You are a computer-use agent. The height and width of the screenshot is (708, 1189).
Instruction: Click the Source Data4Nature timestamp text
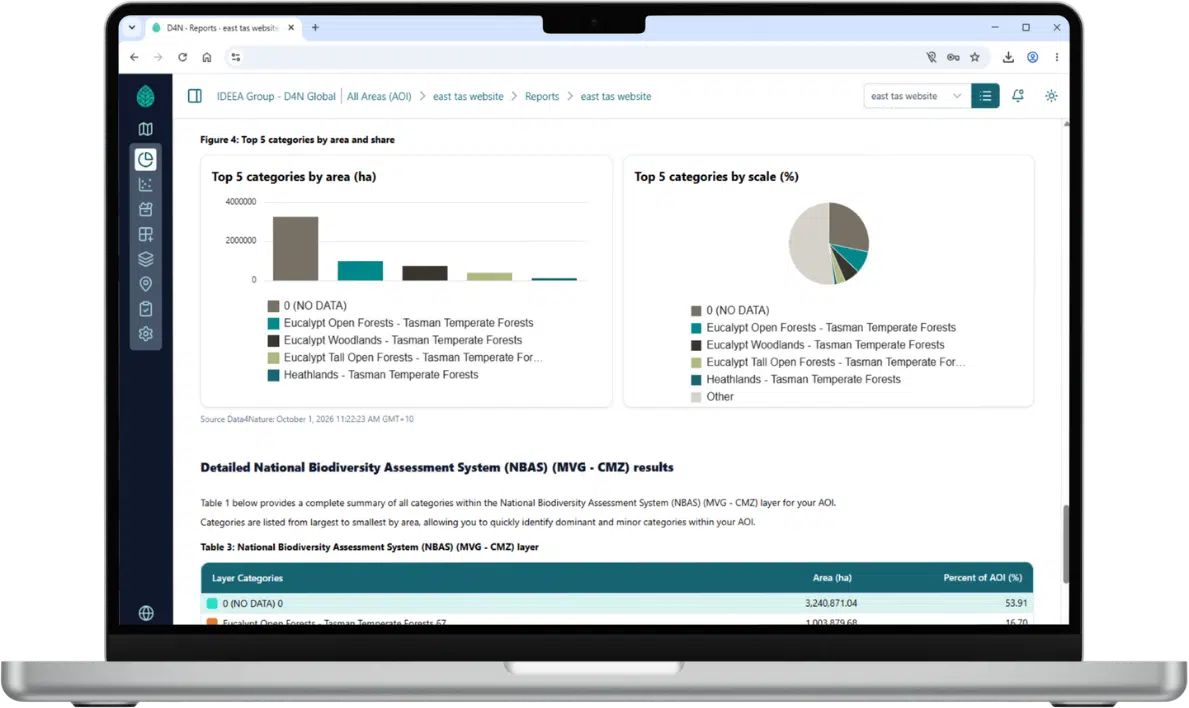point(307,419)
